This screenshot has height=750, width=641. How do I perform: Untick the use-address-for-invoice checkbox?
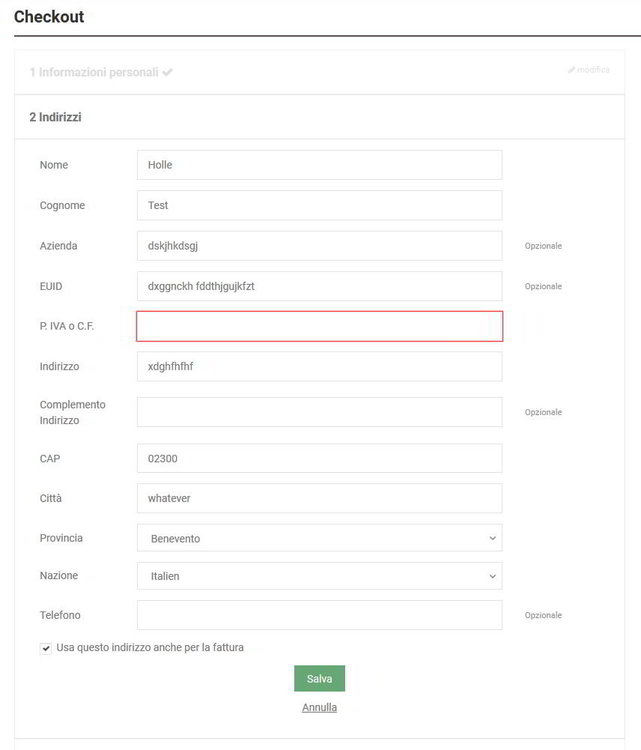point(46,648)
